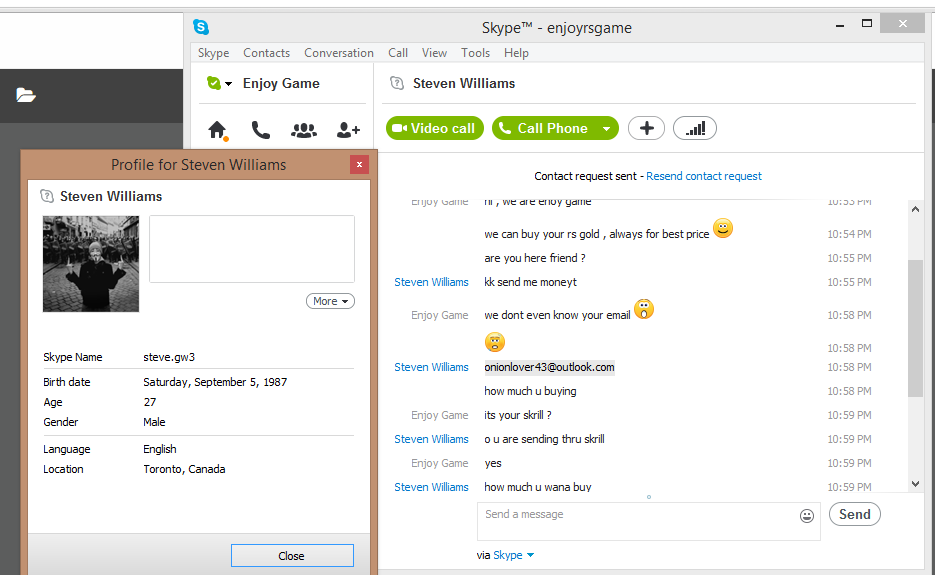Click the onionlover43@outlook.com message
The image size is (935, 575).
click(x=549, y=367)
